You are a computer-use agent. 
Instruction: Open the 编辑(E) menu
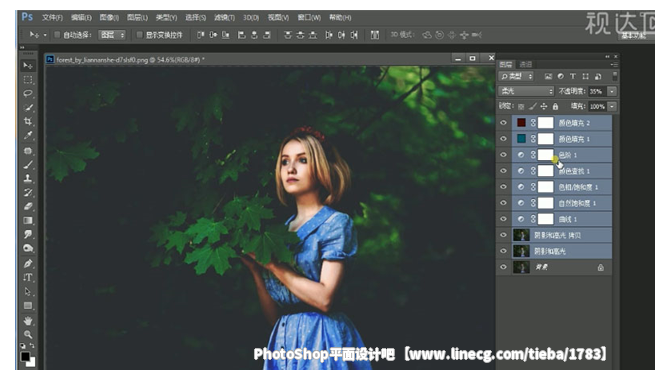click(81, 17)
